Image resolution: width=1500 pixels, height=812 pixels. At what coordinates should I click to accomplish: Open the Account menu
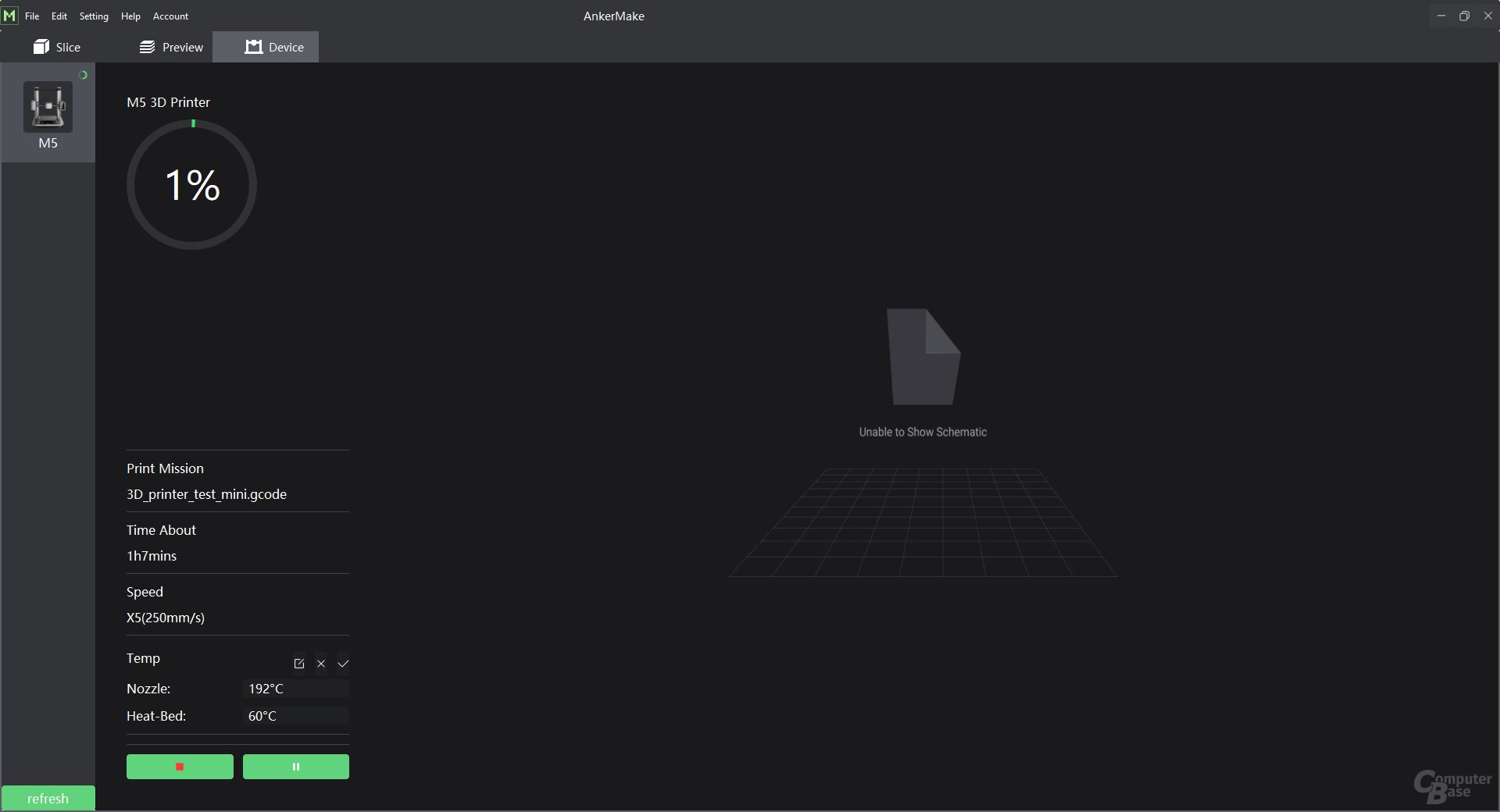coord(170,16)
